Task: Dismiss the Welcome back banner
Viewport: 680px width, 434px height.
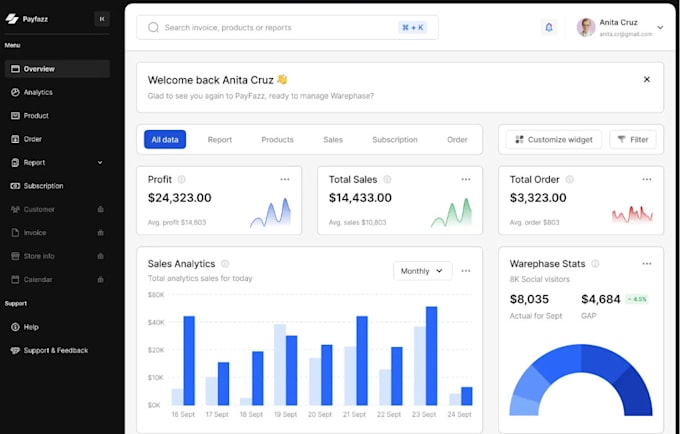Action: pos(646,79)
